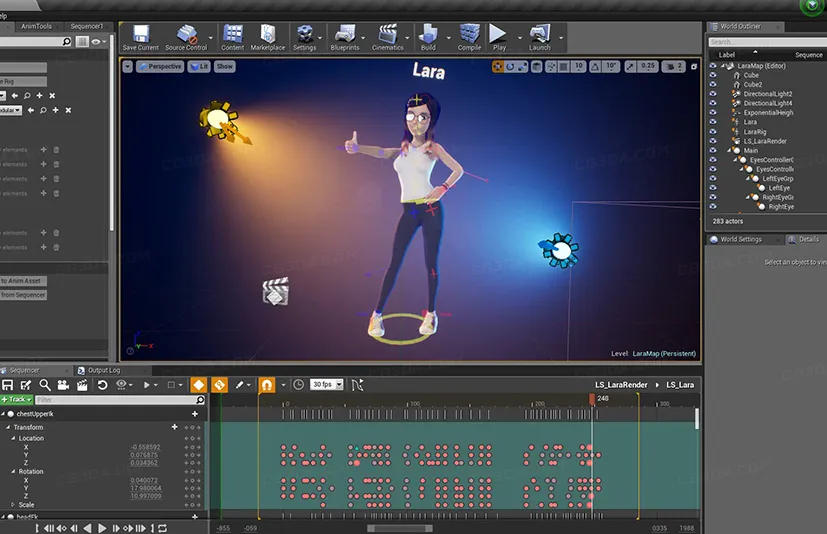
Task: Click the Launch toolbar icon
Action: (540, 37)
